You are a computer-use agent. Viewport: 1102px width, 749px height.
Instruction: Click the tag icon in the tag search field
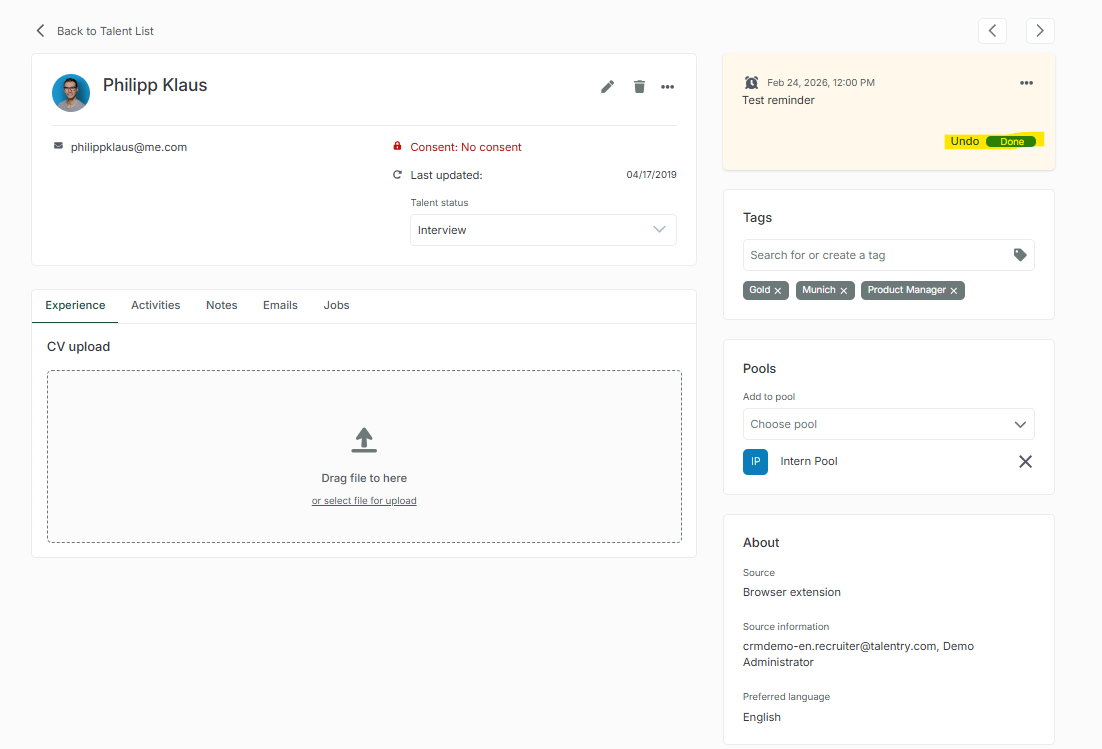tap(1020, 255)
